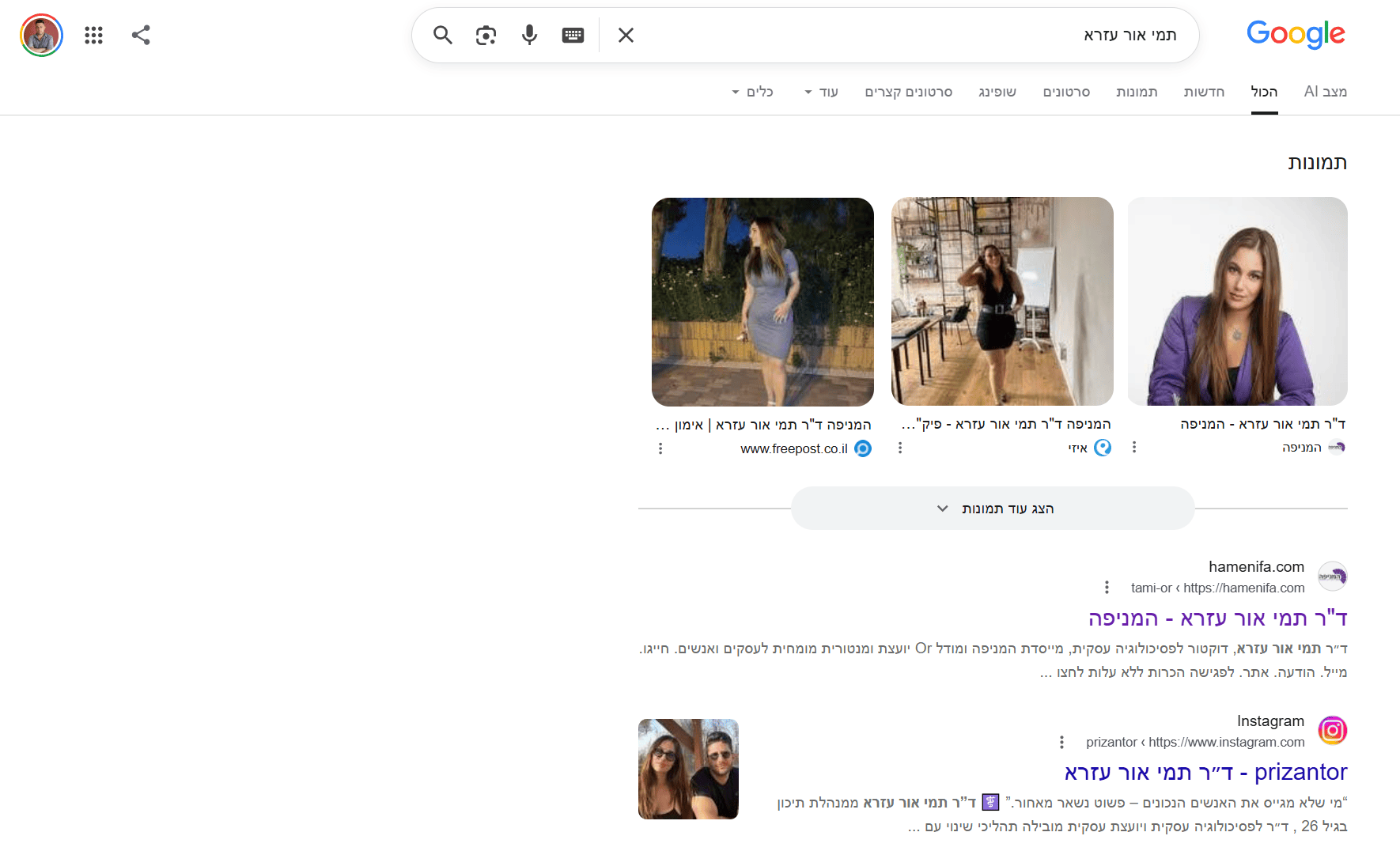Screen dimensions: 1400x851
Task: Click the prizantor instagram.com URL breadcrumb
Action: 1195,742
